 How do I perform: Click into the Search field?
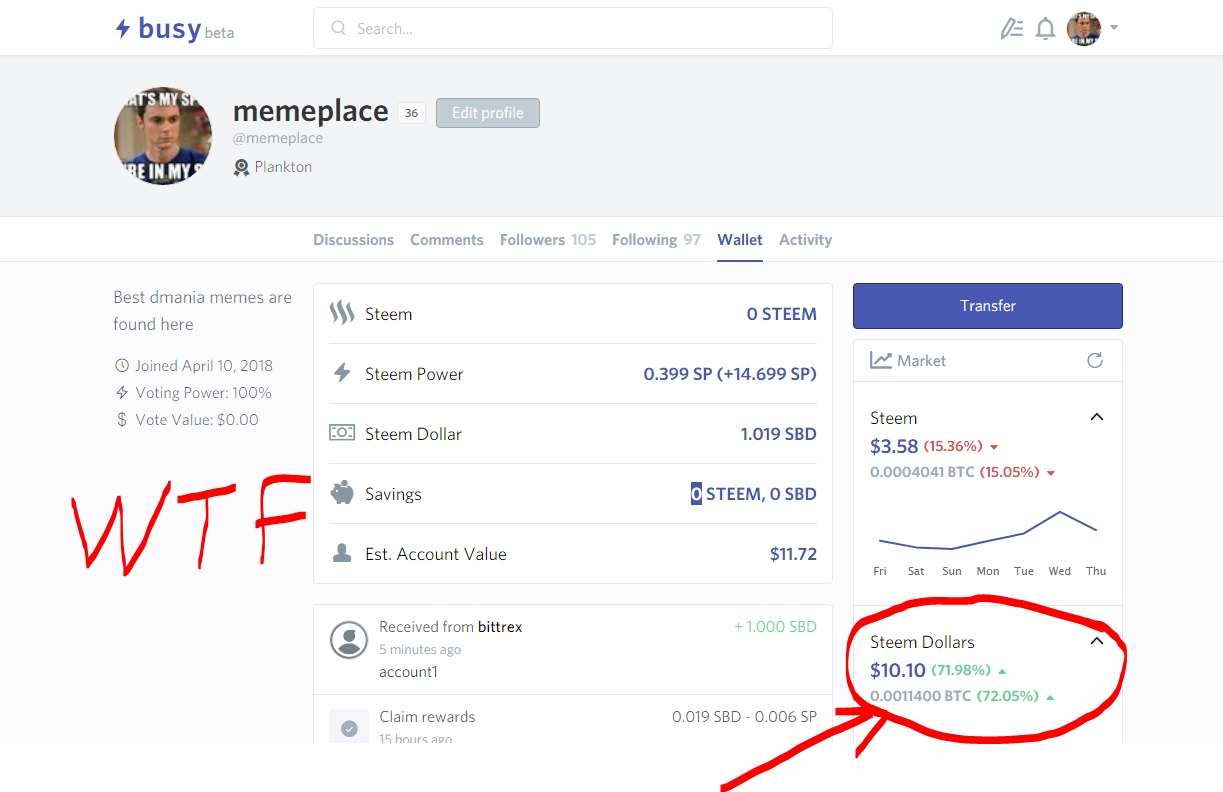pyautogui.click(x=573, y=28)
